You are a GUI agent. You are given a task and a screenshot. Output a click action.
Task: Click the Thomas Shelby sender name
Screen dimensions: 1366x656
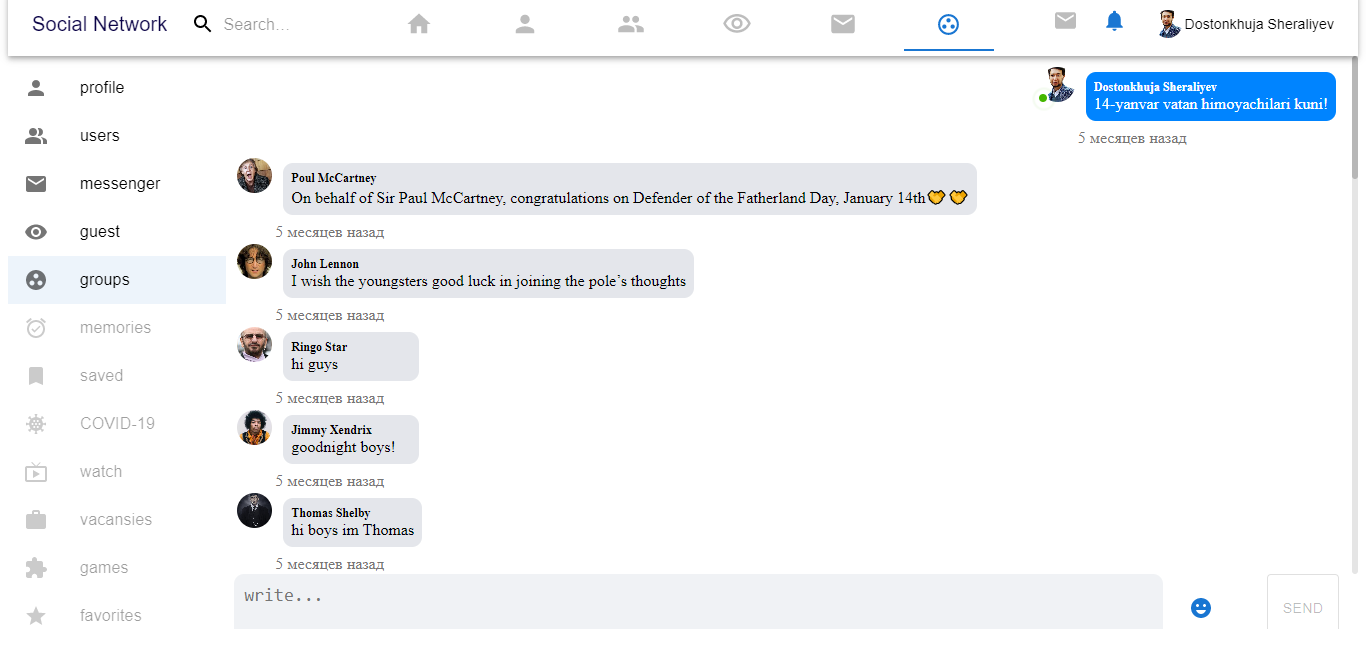click(x=331, y=513)
